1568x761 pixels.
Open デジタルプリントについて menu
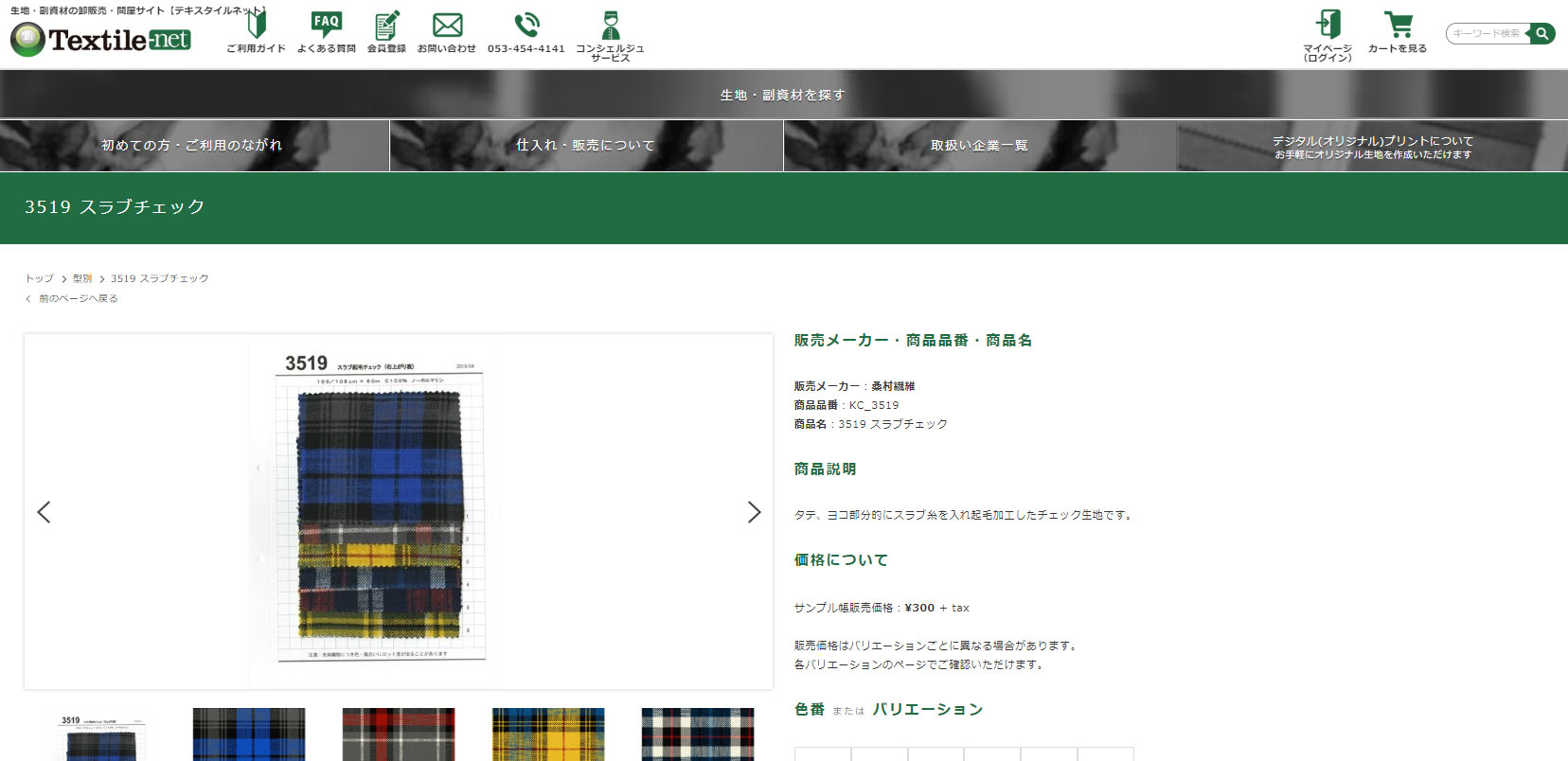pos(1372,146)
